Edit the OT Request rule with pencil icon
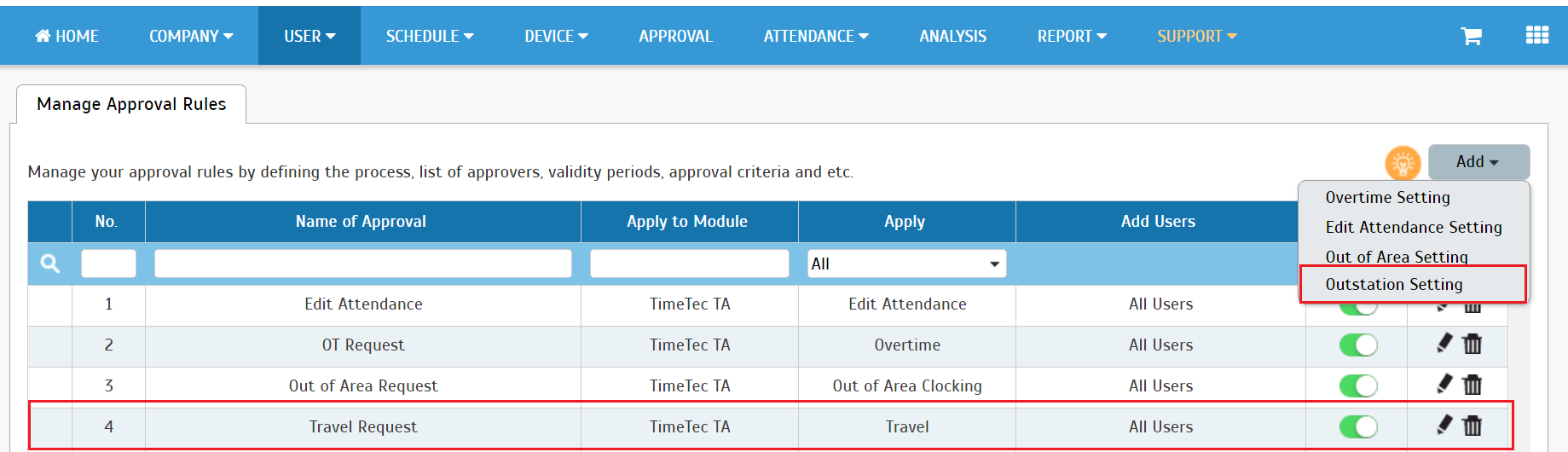1568x452 pixels. coord(1444,343)
